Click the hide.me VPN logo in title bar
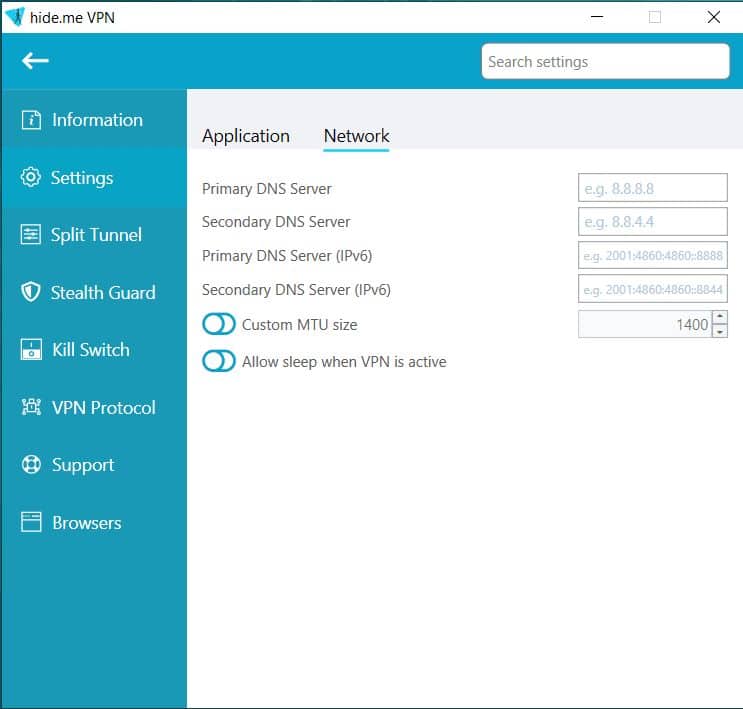Screen dimensions: 743x709 [14, 17]
